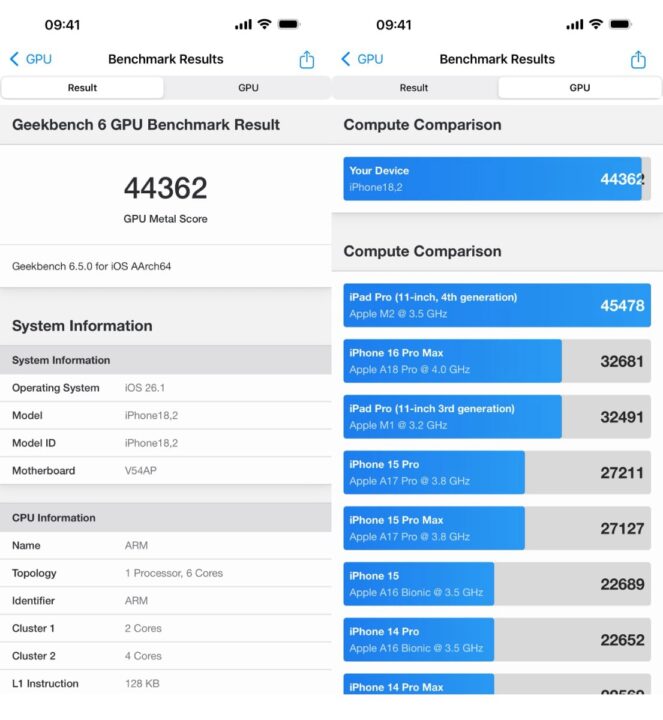Image resolution: width=663 pixels, height=720 pixels.
Task: Tap the iPad Pro 4th generation comparison bar
Action: click(496, 305)
